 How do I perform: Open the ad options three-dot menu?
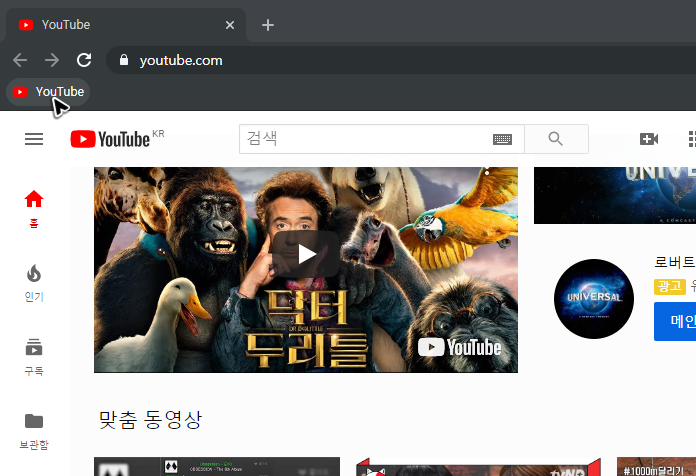487,171
